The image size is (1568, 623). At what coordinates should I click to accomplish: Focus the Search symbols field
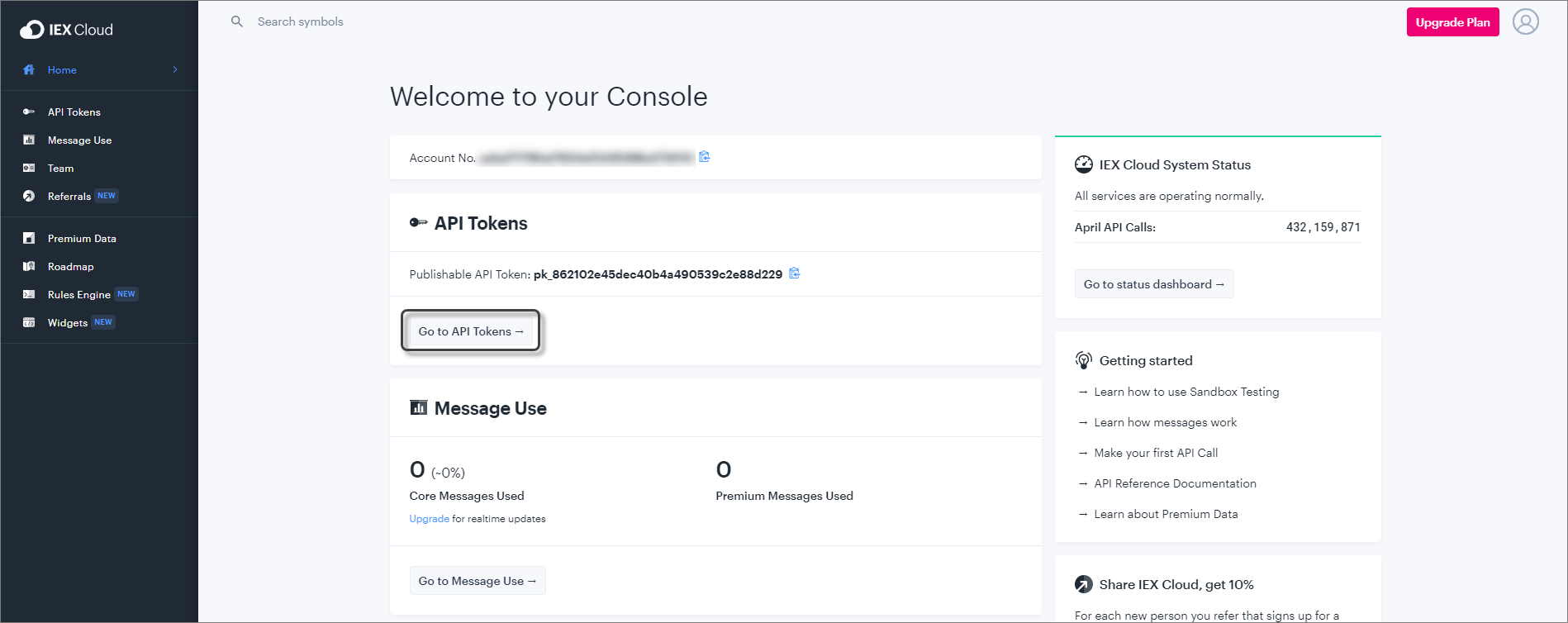coord(300,21)
